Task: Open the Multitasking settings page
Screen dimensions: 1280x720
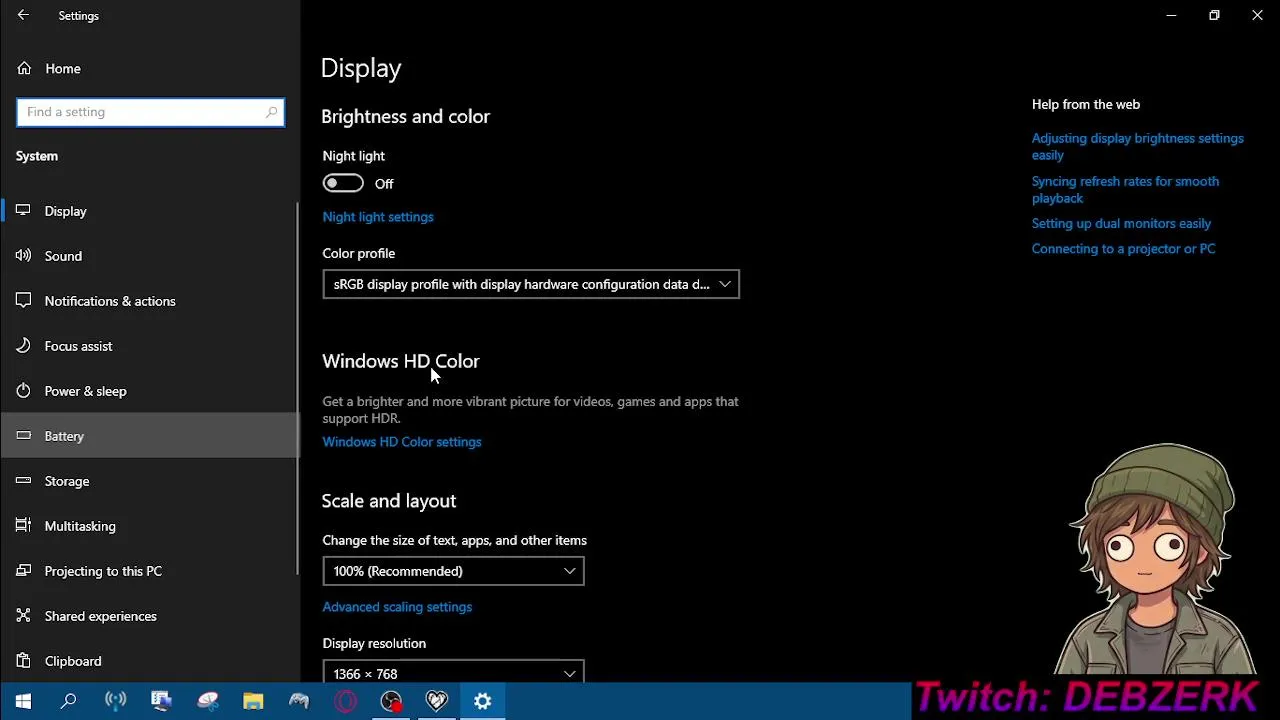Action: (150, 526)
